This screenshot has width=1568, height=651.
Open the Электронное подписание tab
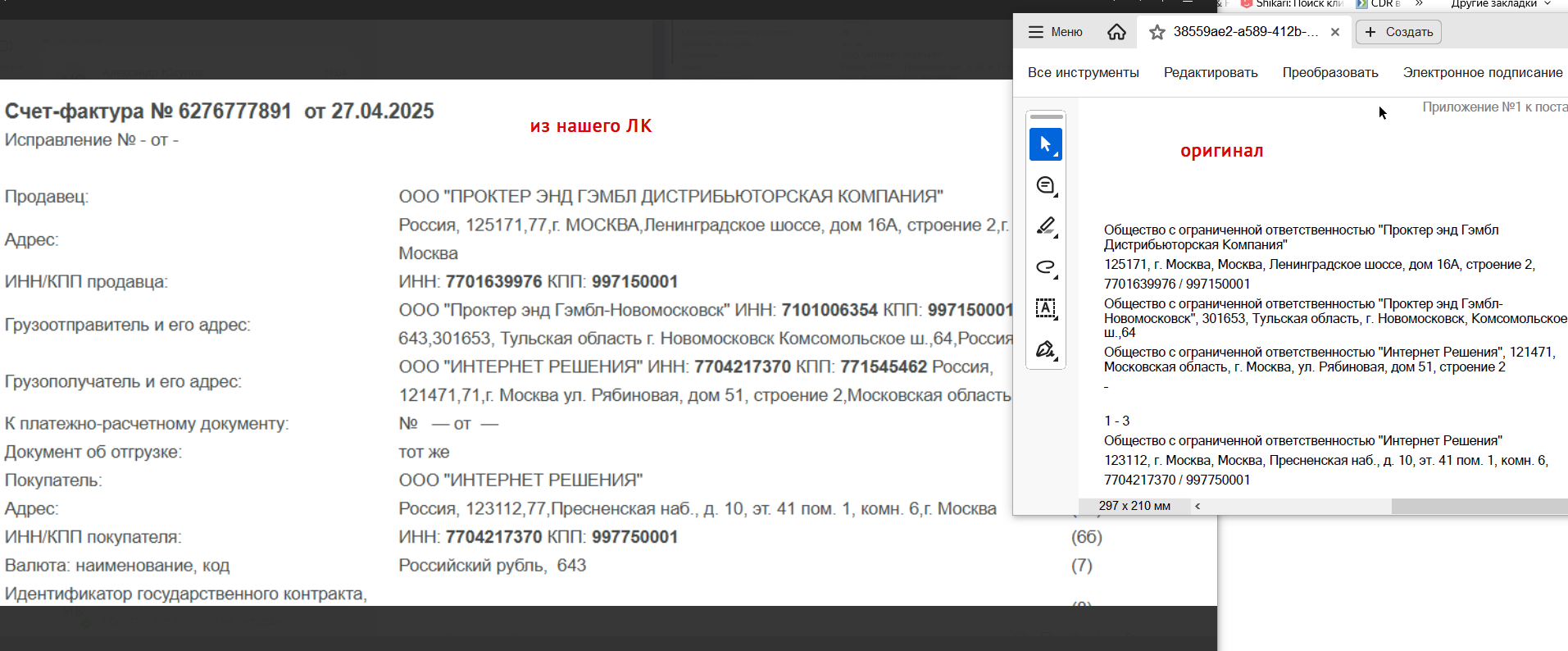1483,72
